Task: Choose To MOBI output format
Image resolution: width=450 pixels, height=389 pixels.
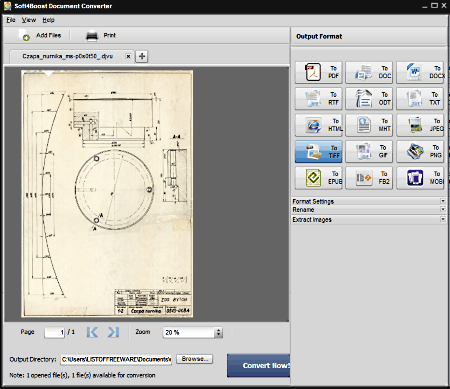Action: click(420, 178)
